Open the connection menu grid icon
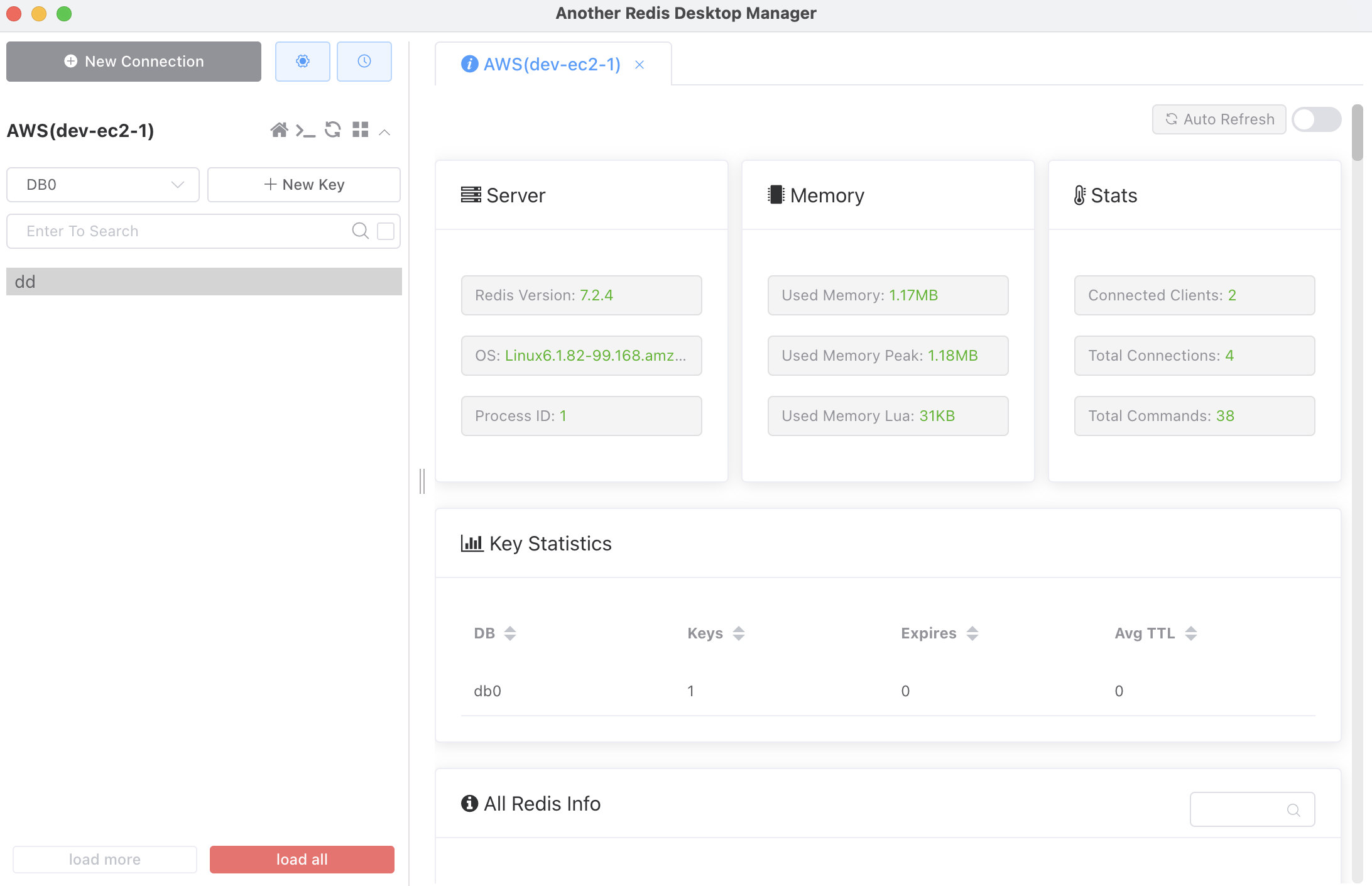 click(361, 130)
